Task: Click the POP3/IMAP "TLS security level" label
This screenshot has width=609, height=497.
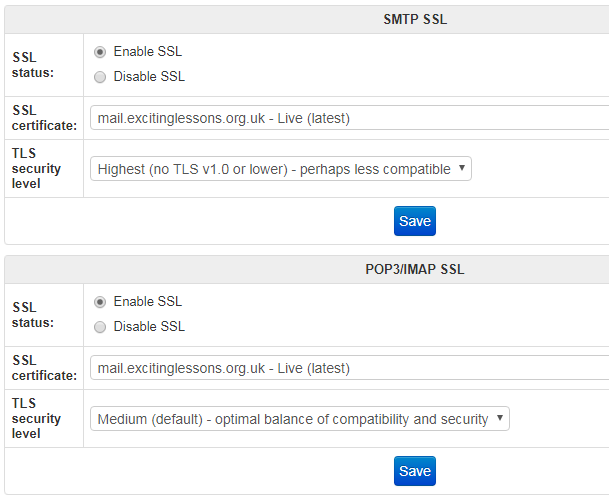Action: click(36, 418)
